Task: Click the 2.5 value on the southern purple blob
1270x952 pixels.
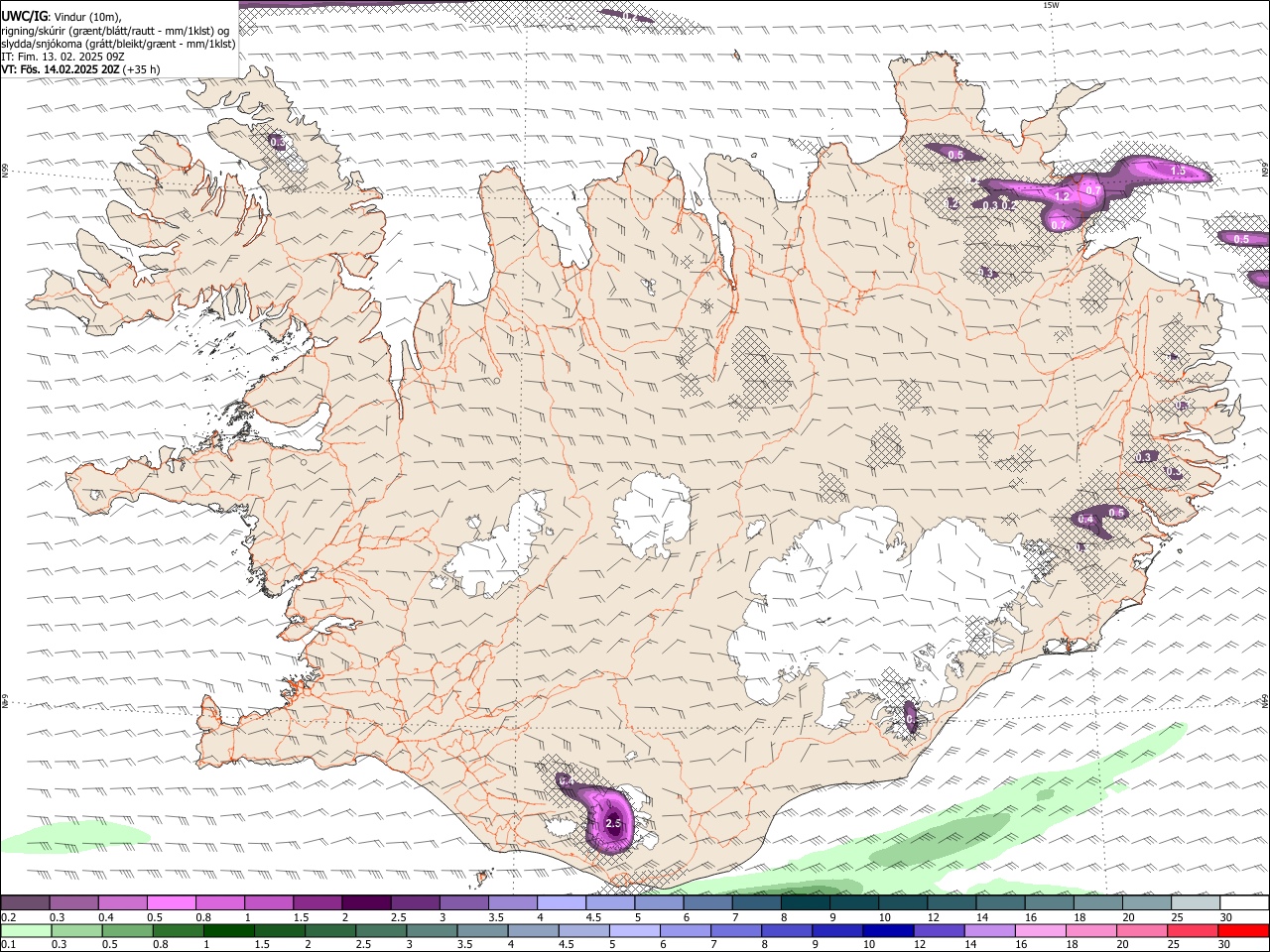Action: [x=612, y=823]
